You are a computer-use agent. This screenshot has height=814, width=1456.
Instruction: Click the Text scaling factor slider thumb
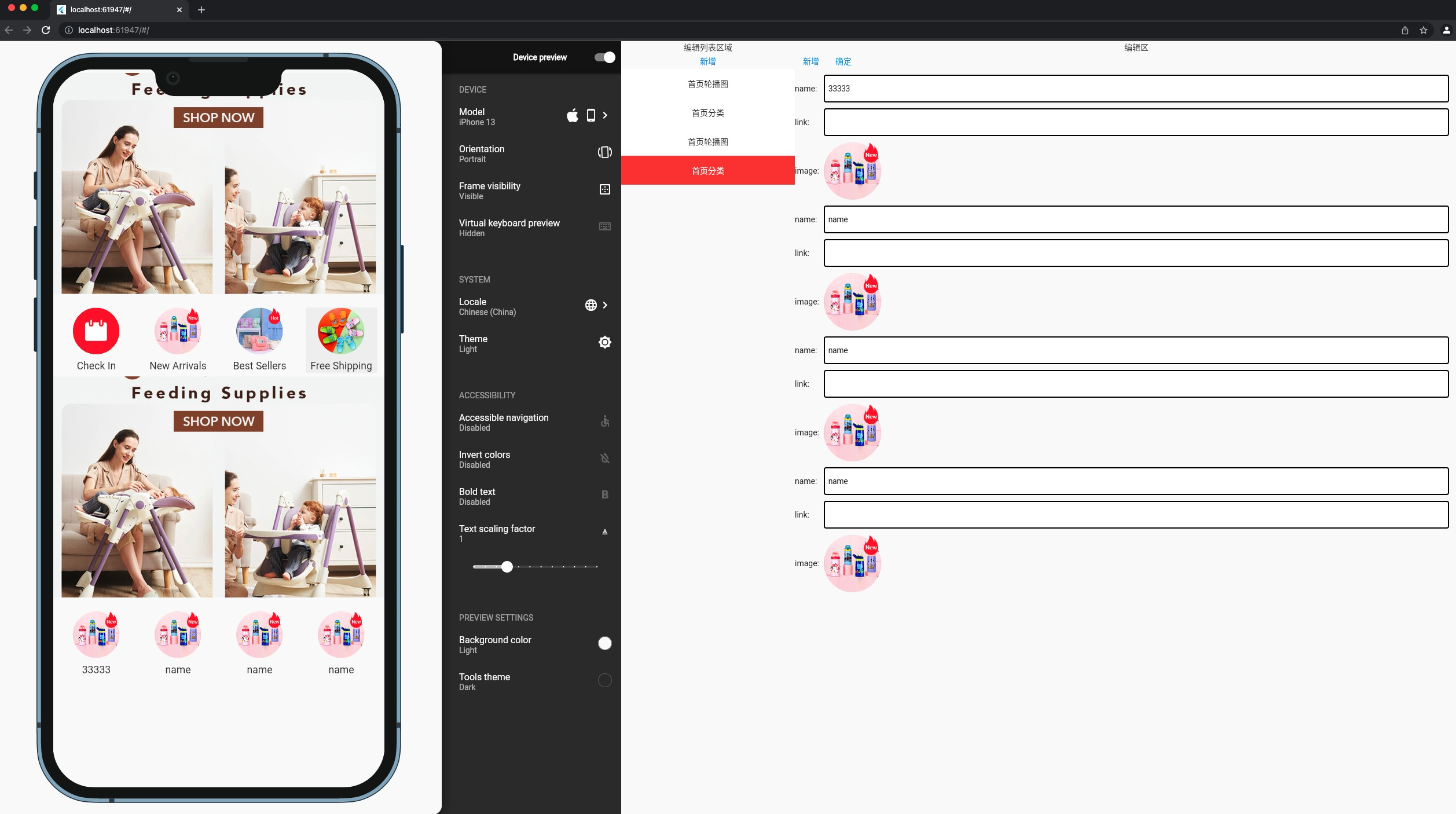507,567
